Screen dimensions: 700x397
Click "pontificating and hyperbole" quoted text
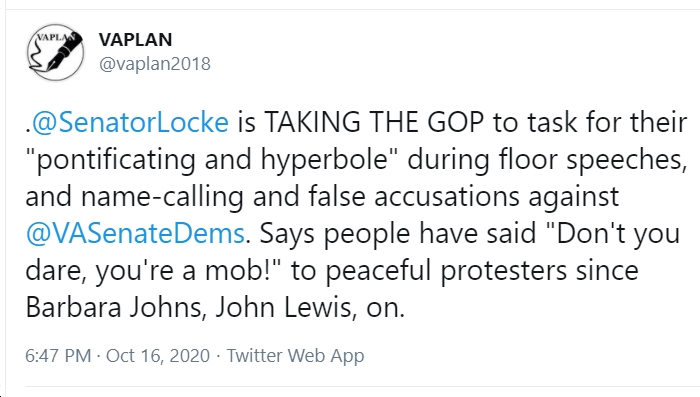[x=212, y=159]
